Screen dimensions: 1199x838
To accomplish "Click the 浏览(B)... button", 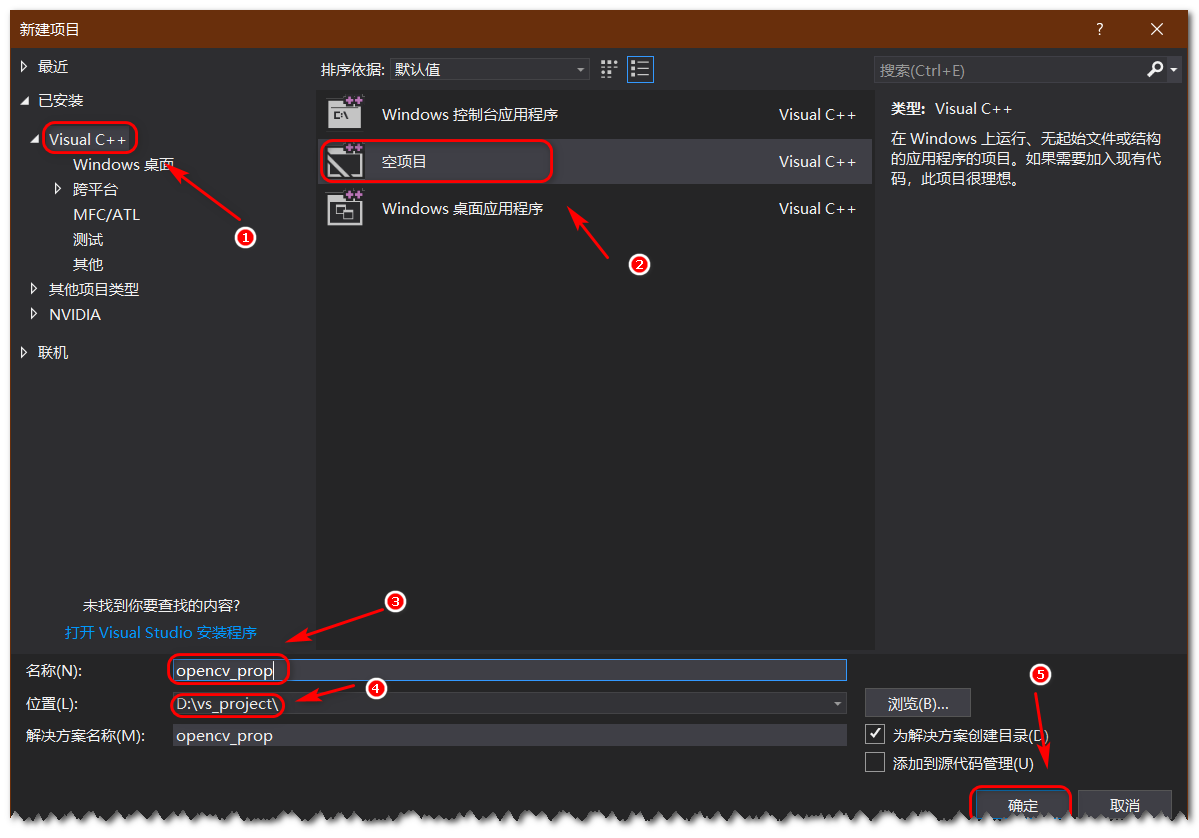I will click(x=918, y=703).
